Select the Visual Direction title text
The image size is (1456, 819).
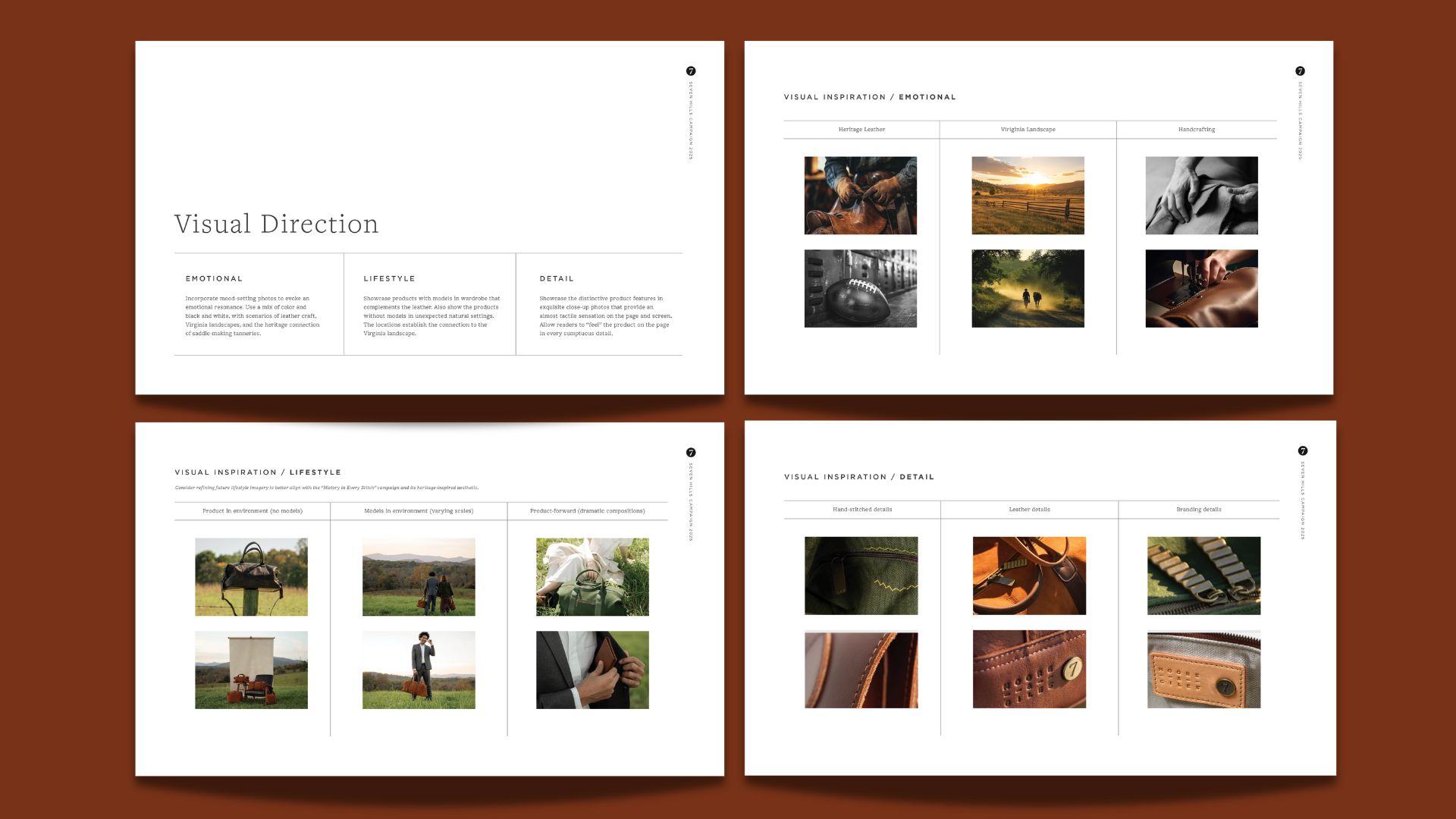point(276,224)
